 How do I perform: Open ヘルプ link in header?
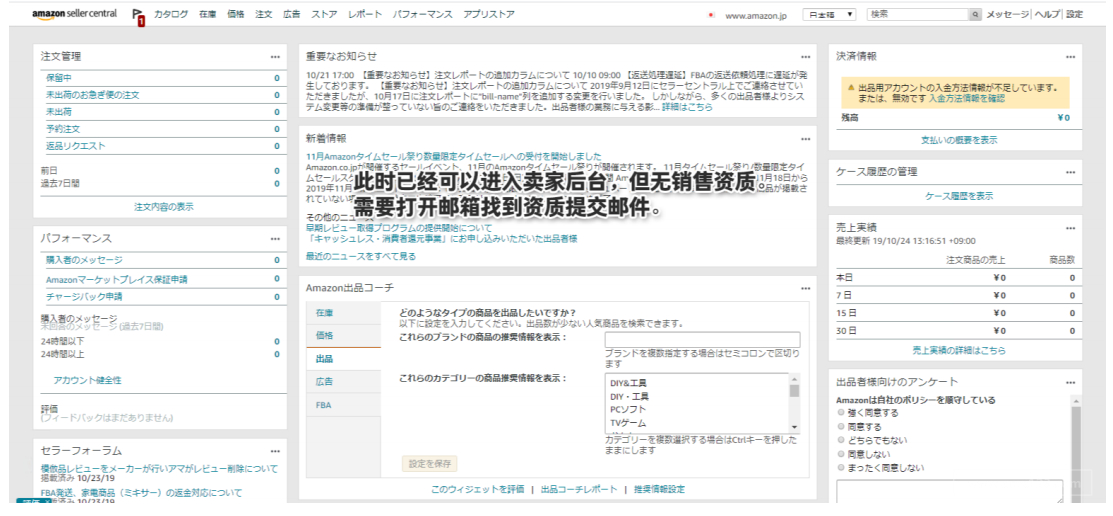point(1047,14)
